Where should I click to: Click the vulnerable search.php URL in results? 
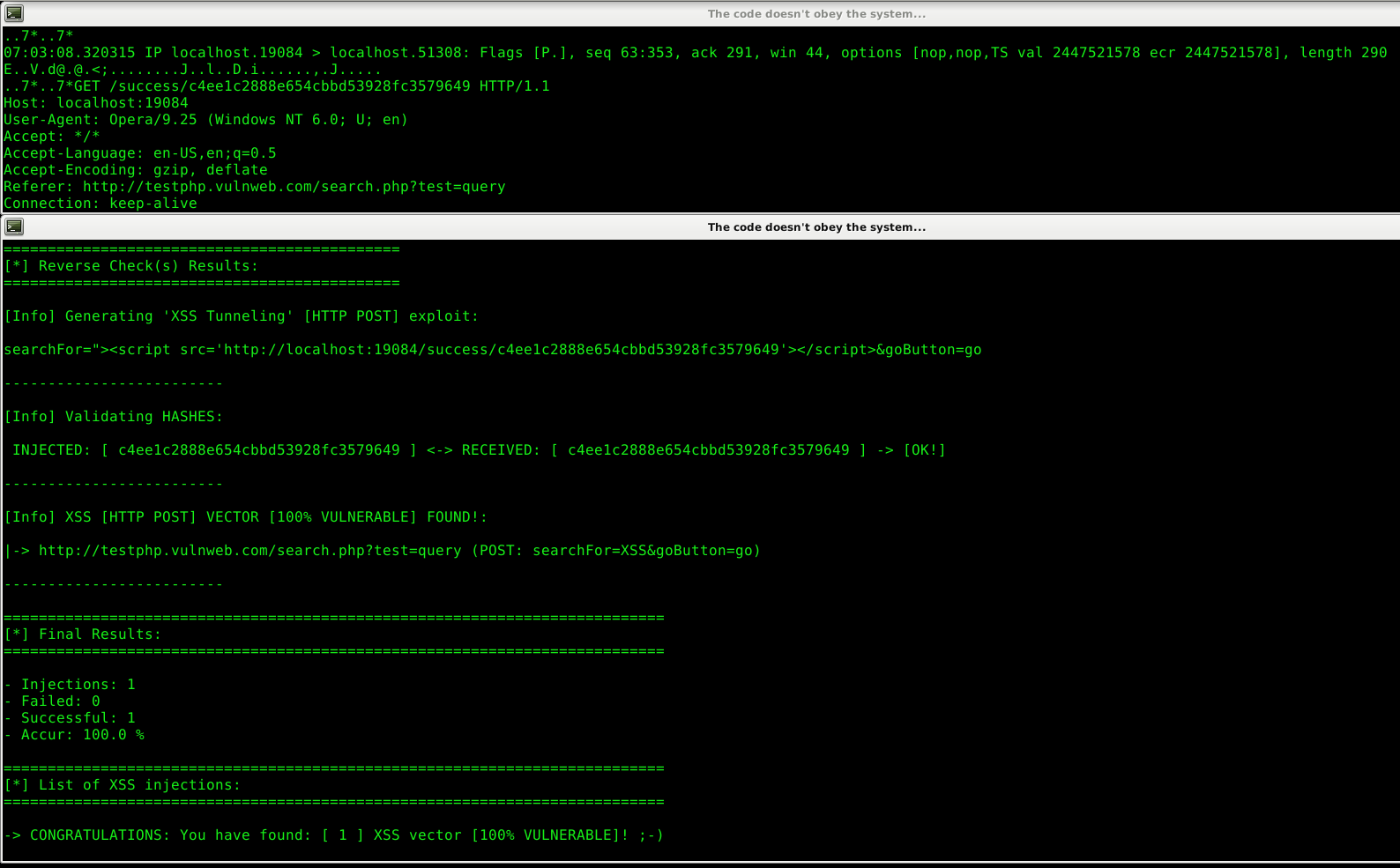pyautogui.click(x=250, y=551)
